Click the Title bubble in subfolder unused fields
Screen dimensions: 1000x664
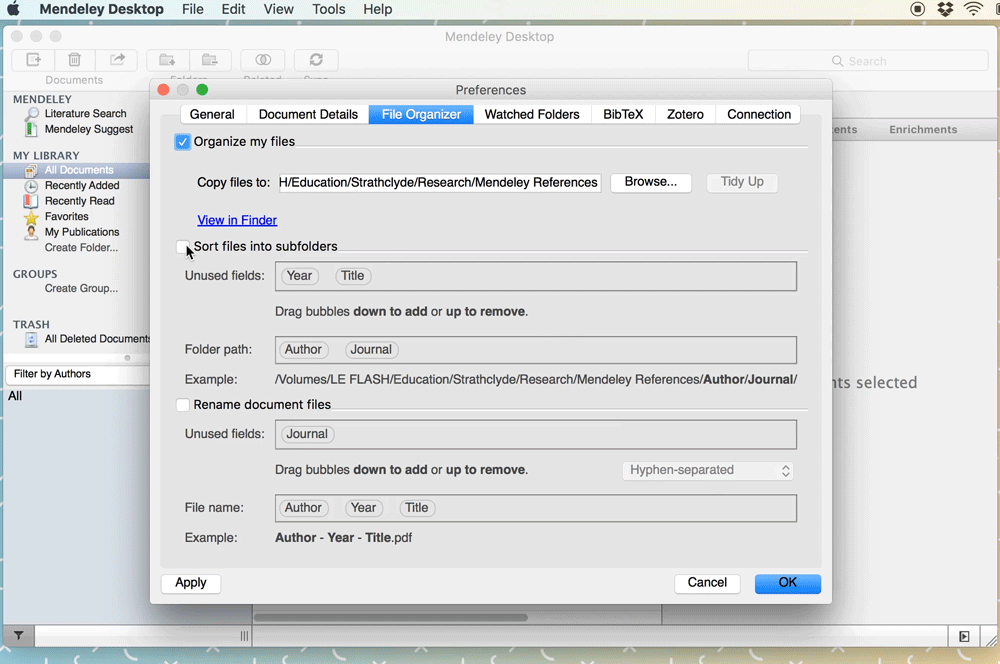[352, 276]
